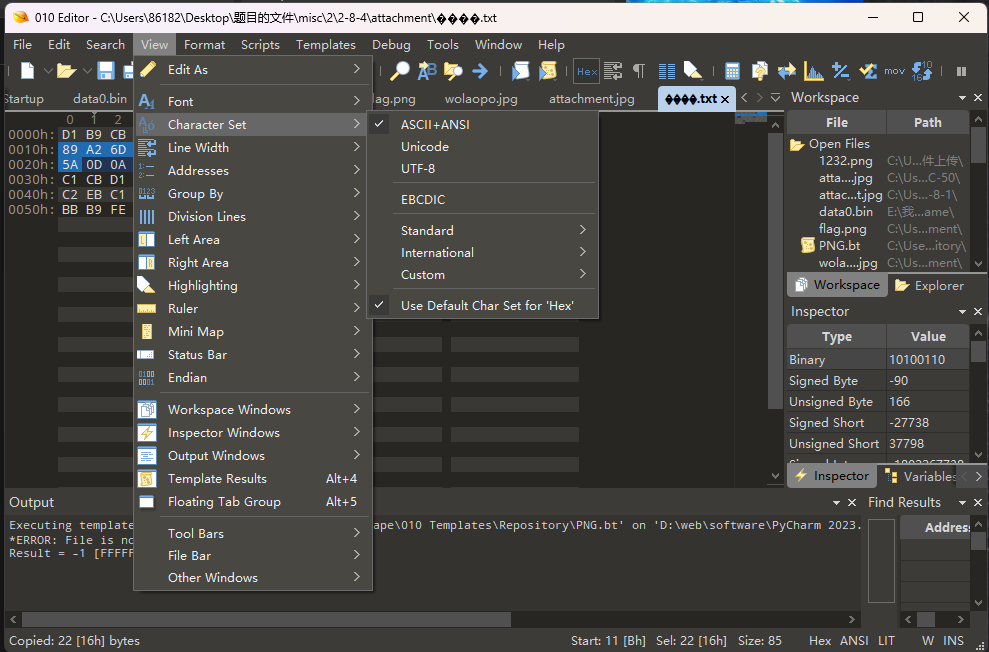Screen dimensions: 989x652
Task: Close the active .txt file tab
Action: pos(725,99)
